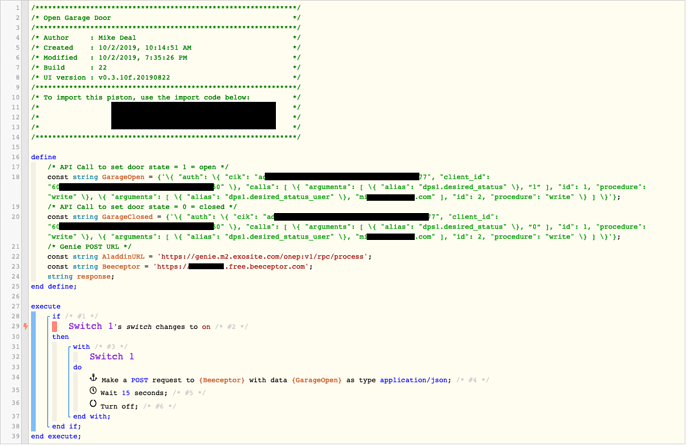
Task: Select the 'end execute;' line
Action: click(x=56, y=436)
